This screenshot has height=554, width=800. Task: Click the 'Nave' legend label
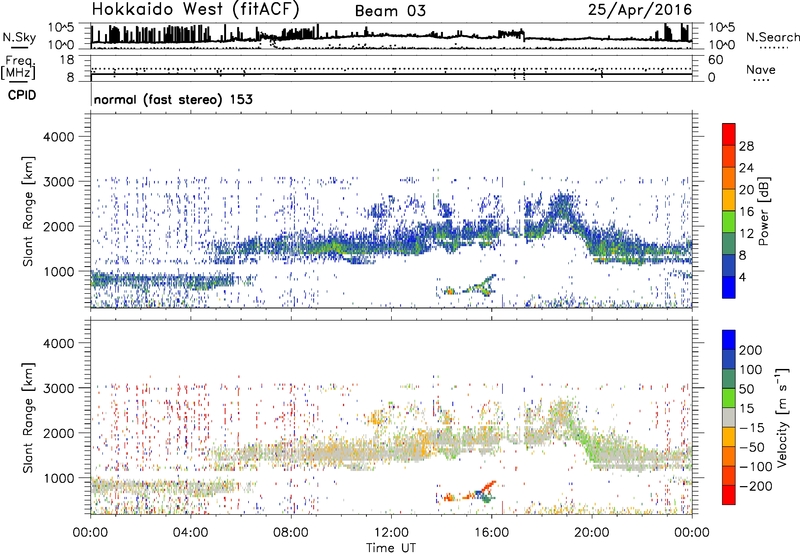click(761, 69)
